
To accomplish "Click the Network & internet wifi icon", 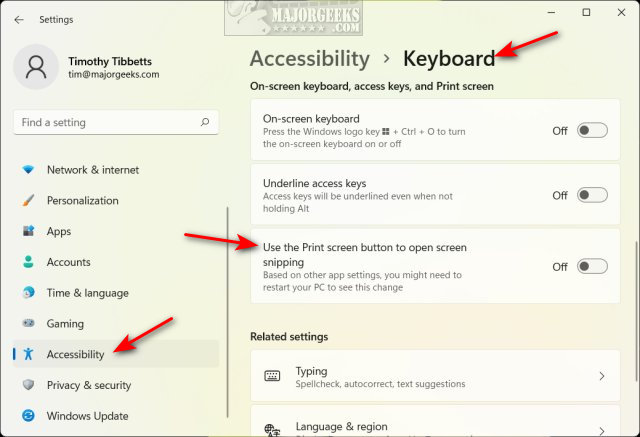I will point(28,170).
